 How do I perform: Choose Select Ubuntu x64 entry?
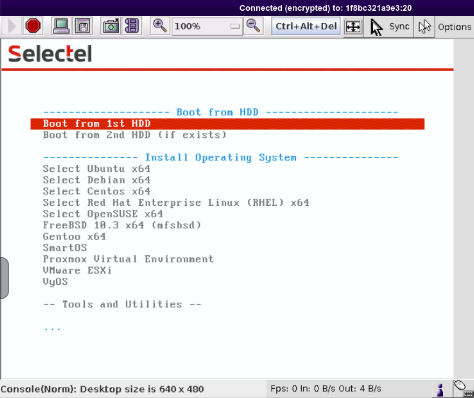[x=96, y=169]
